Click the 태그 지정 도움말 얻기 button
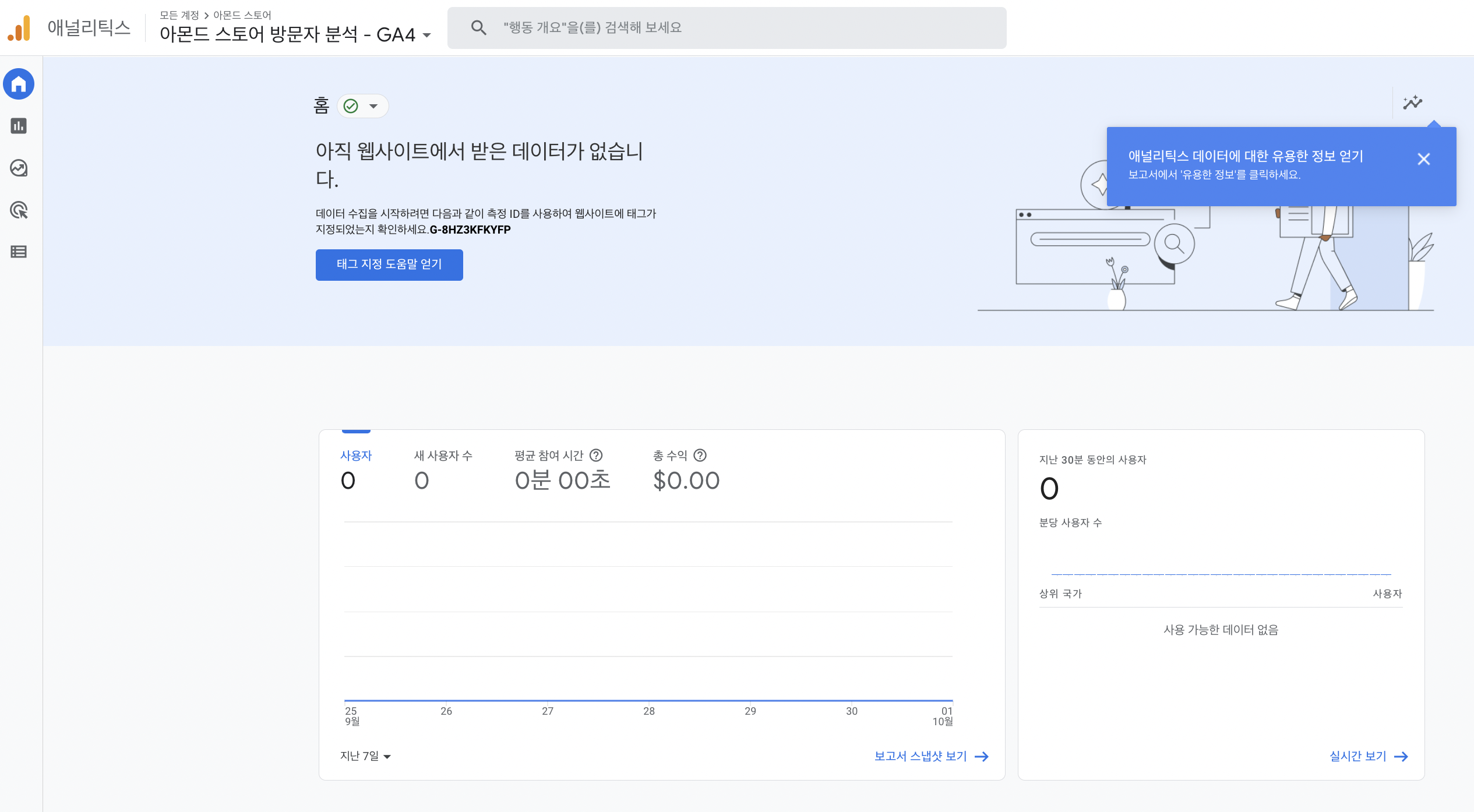The height and width of the screenshot is (812, 1474). point(389,264)
